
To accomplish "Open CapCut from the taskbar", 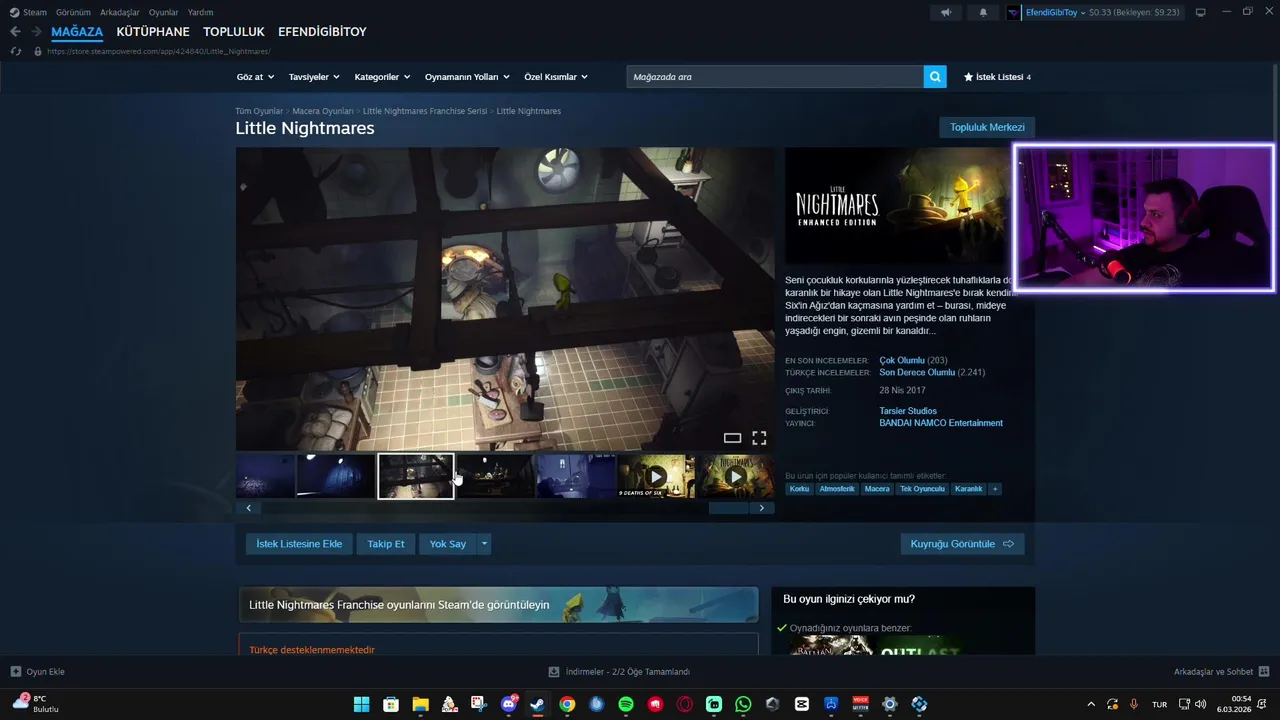I will [x=802, y=704].
